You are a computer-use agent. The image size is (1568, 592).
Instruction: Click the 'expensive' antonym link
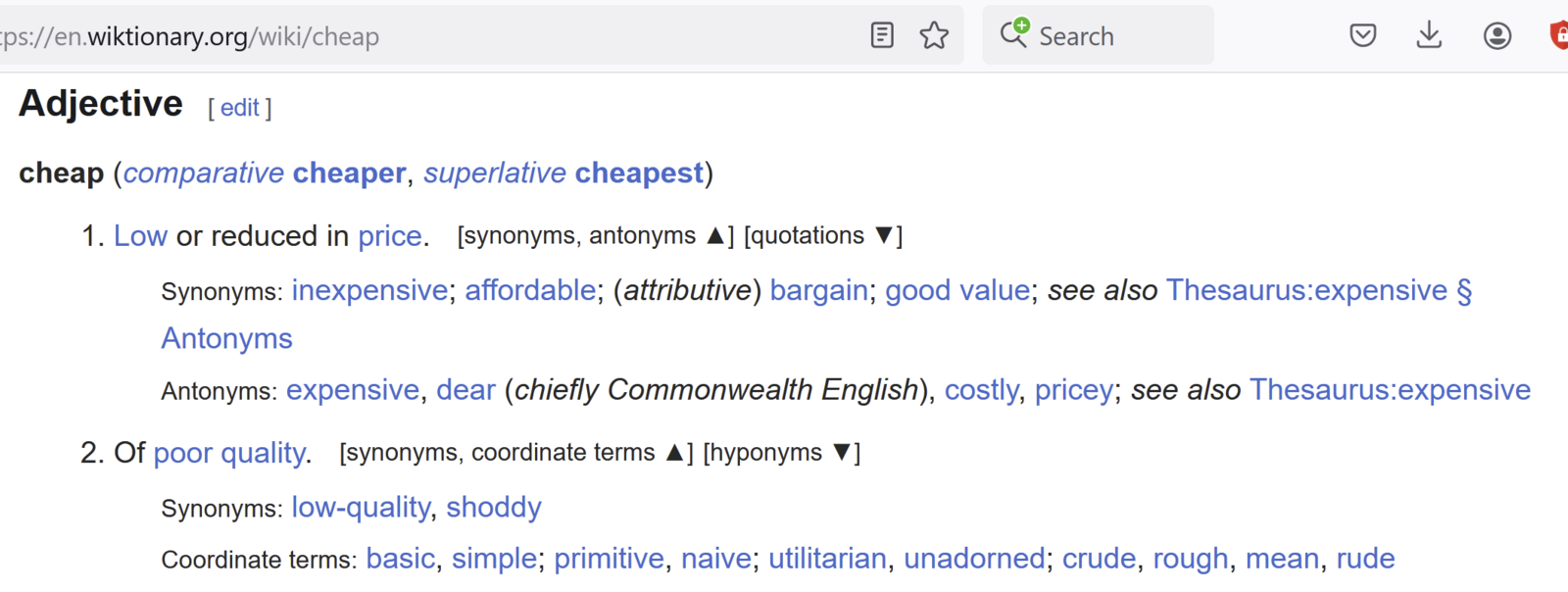click(x=353, y=390)
